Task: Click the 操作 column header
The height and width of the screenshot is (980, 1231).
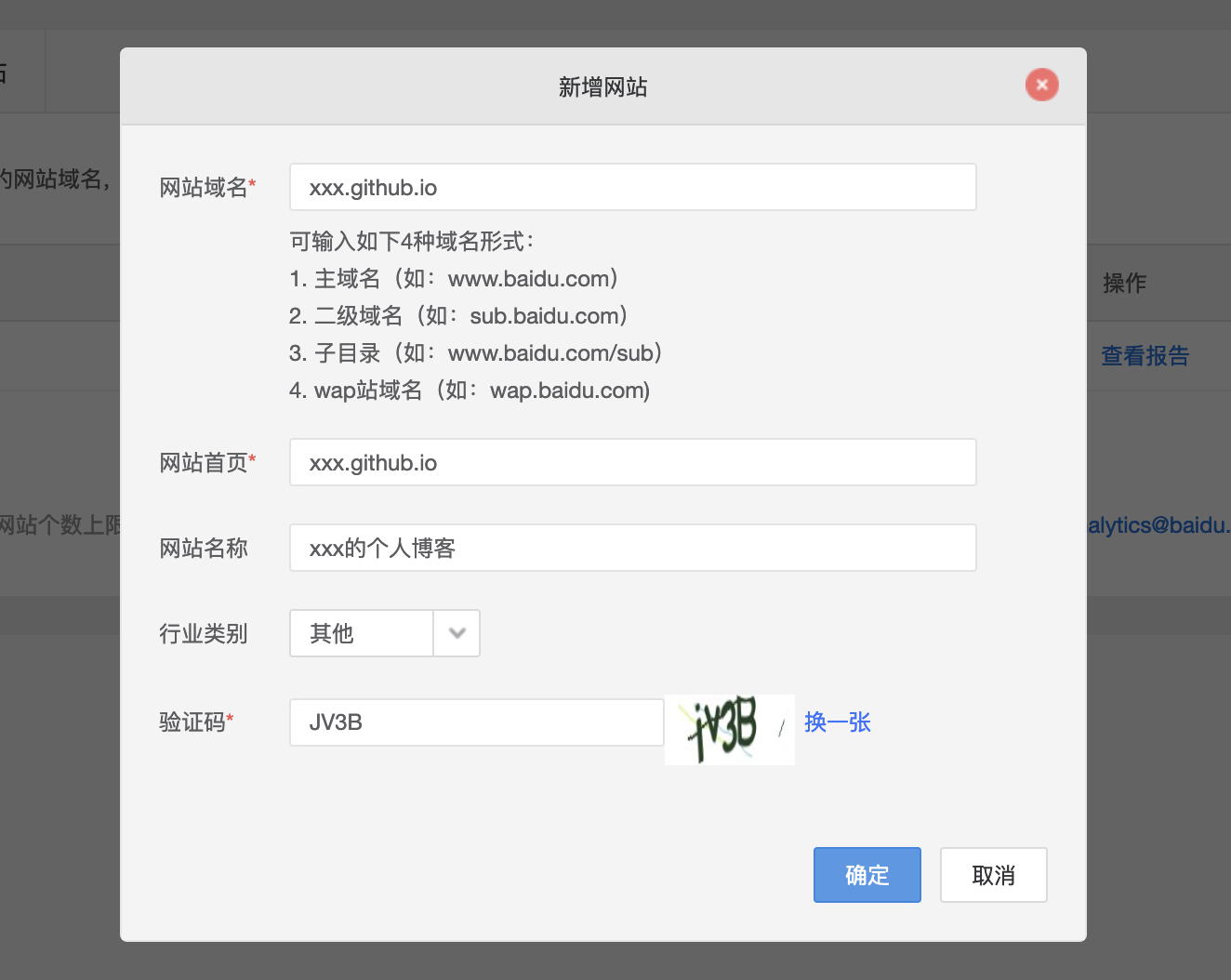Action: click(x=1124, y=283)
